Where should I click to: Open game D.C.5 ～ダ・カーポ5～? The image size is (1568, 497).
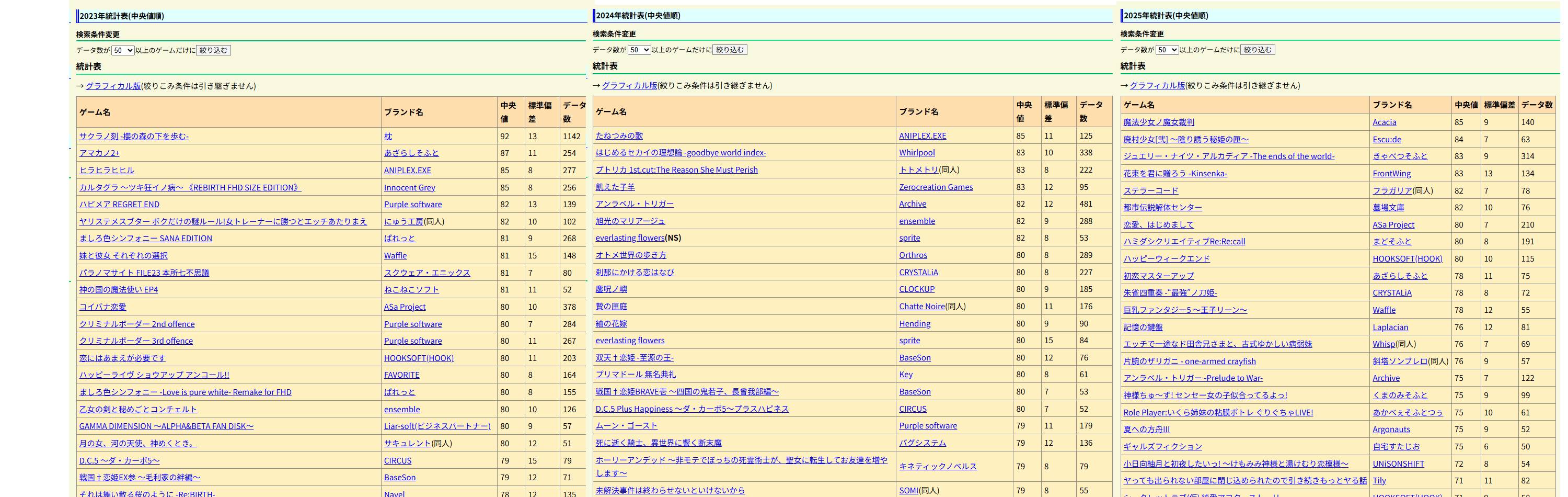119,460
